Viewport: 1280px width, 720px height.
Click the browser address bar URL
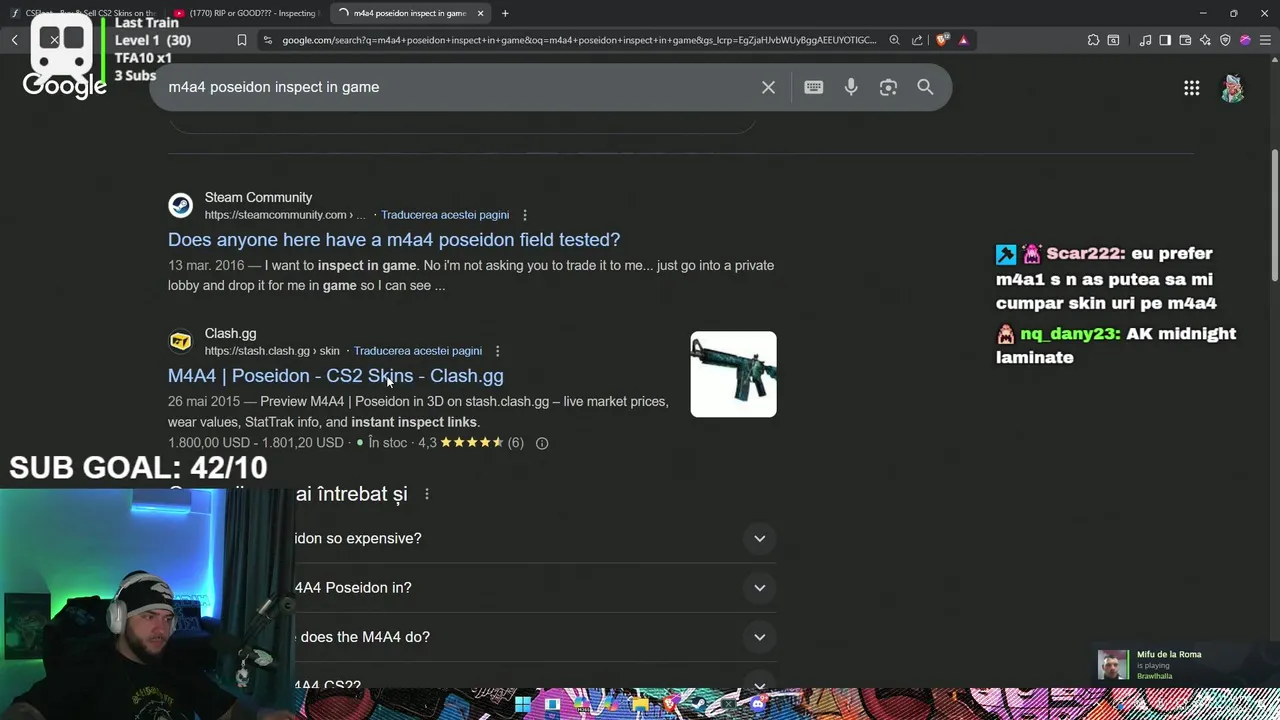point(580,40)
